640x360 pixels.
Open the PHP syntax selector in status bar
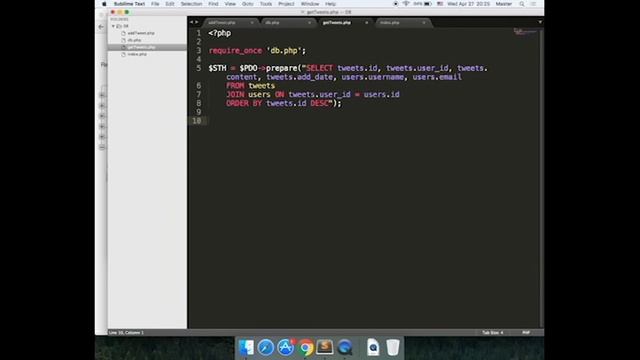(526, 333)
